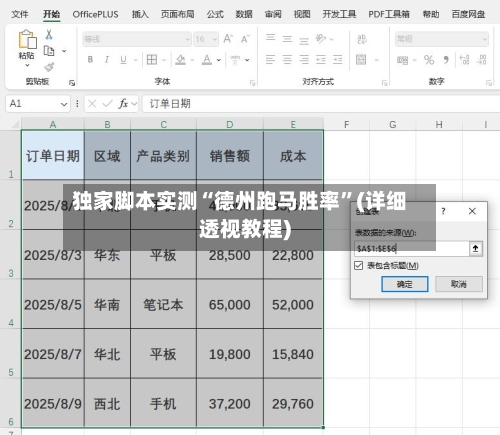Click the range collapse arrow in dialog
The height and width of the screenshot is (435, 500).
pos(476,248)
